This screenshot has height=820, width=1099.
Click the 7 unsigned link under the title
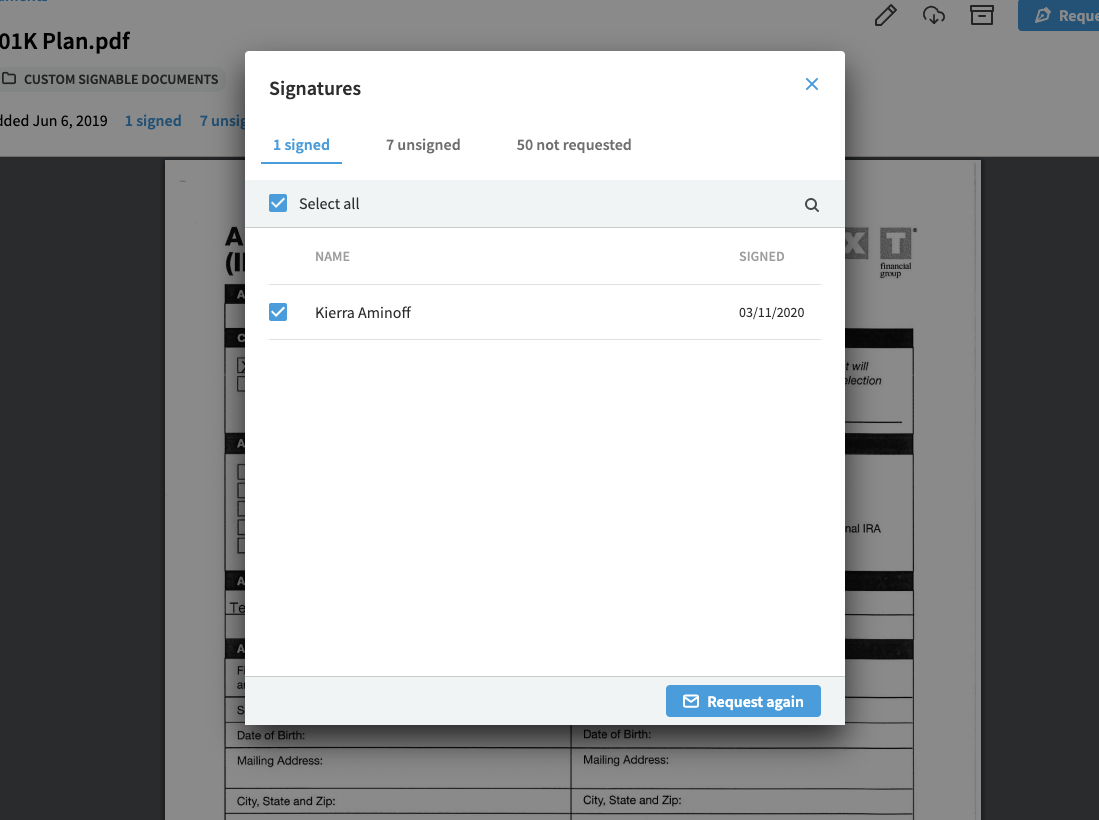pos(222,121)
